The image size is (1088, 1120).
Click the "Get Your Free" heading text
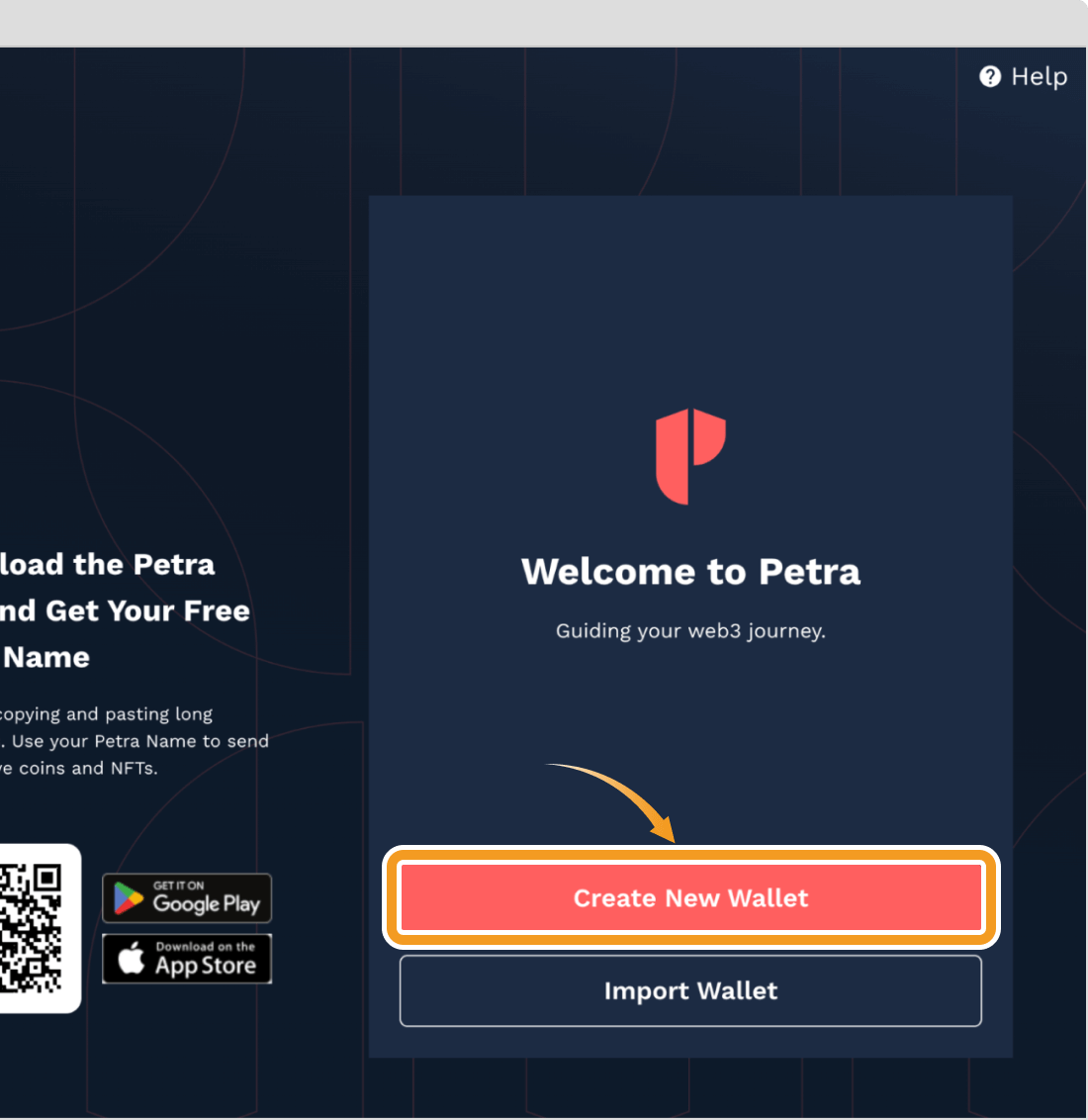tap(147, 610)
